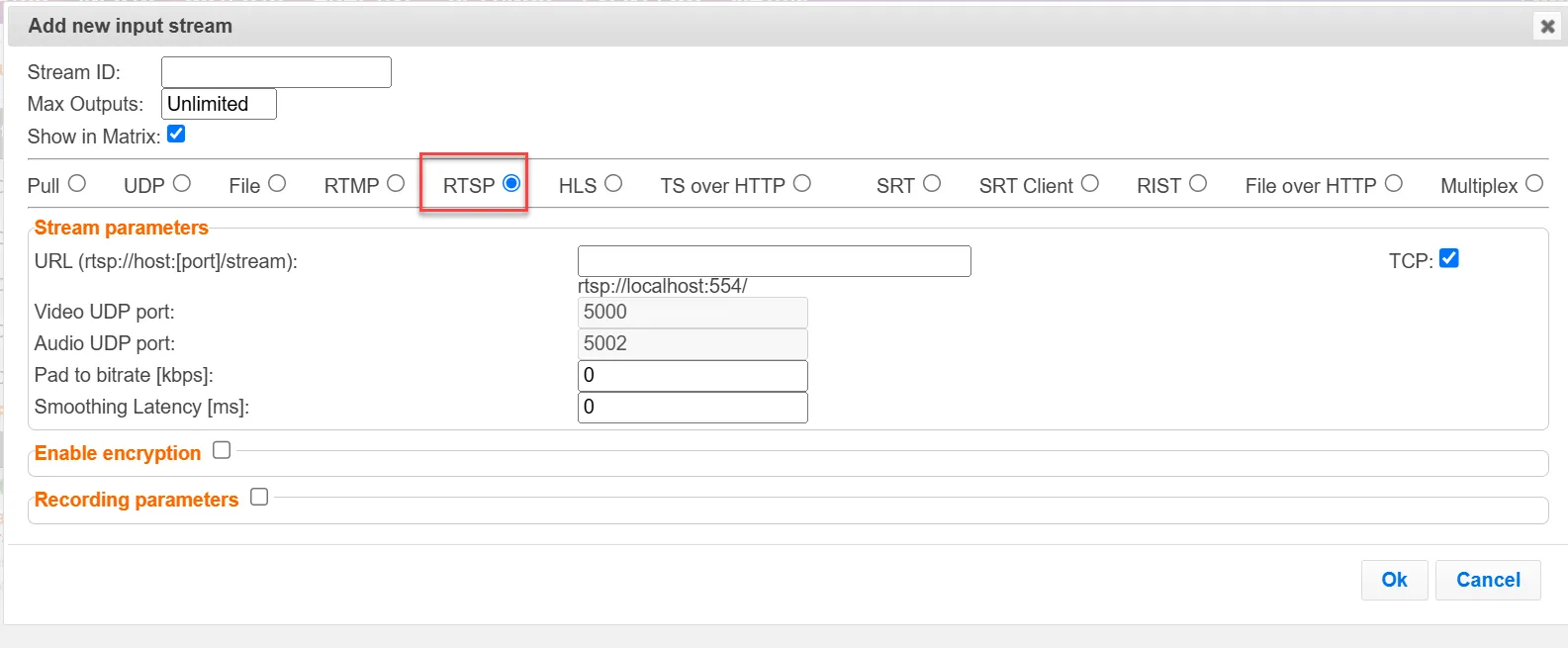Click the Add new input stream title
The width and height of the screenshot is (1568, 648).
tap(131, 26)
